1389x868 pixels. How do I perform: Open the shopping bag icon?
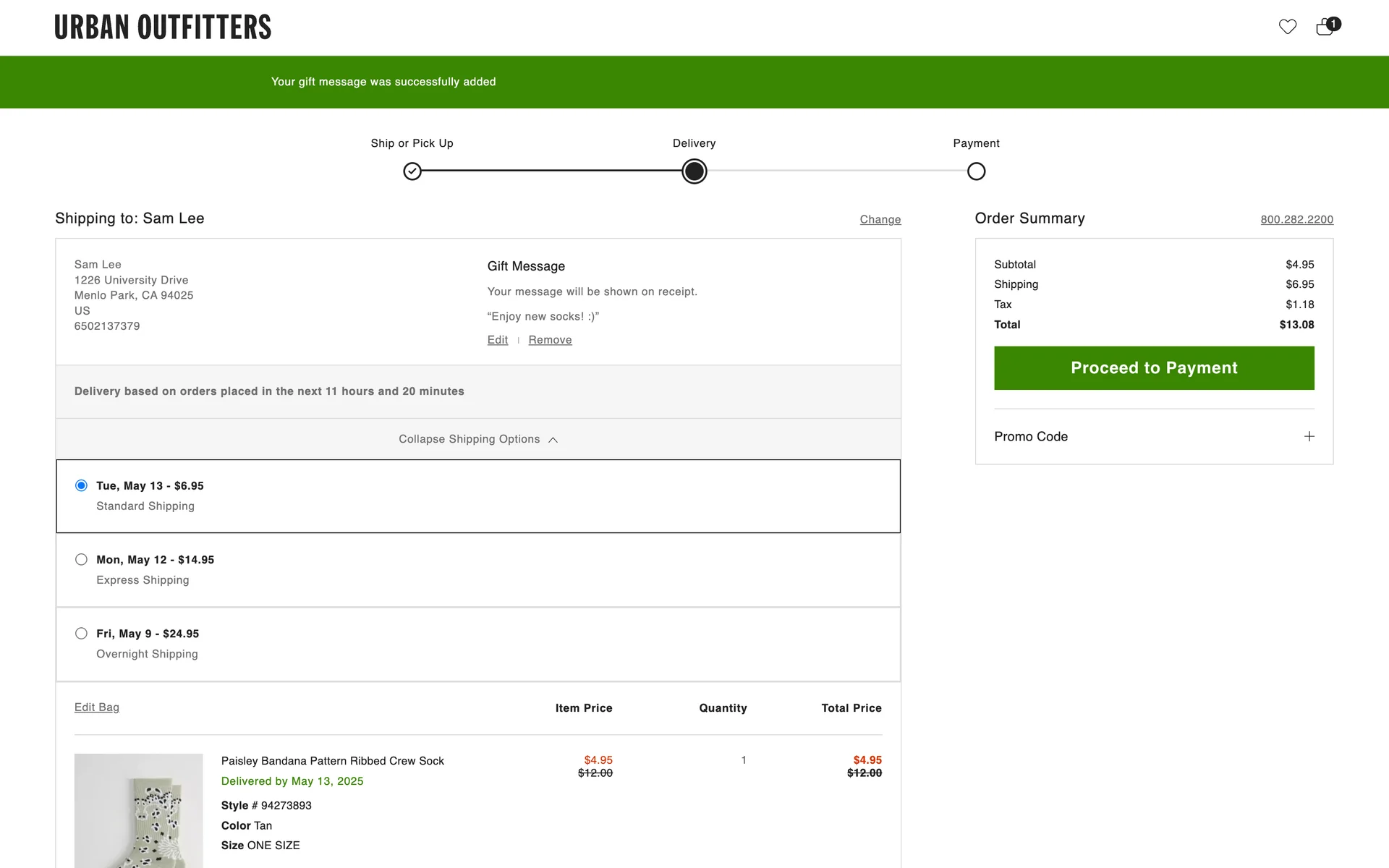(x=1325, y=27)
